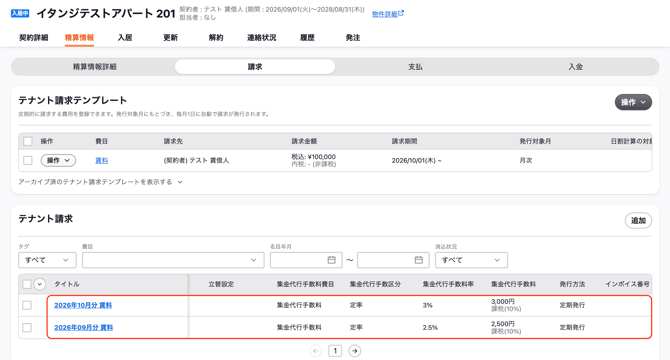Click 定期発行 in the 2026年10月分 row
The image size is (670, 360).
(x=572, y=305)
